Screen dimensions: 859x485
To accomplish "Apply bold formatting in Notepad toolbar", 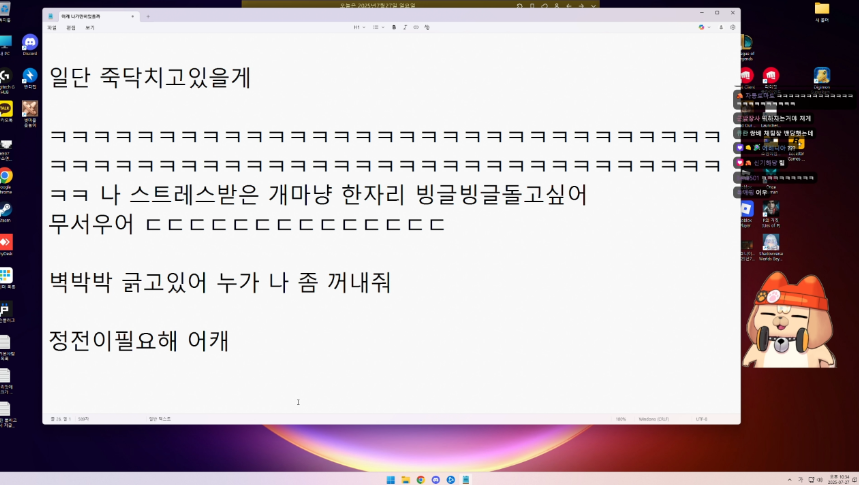I will [394, 27].
